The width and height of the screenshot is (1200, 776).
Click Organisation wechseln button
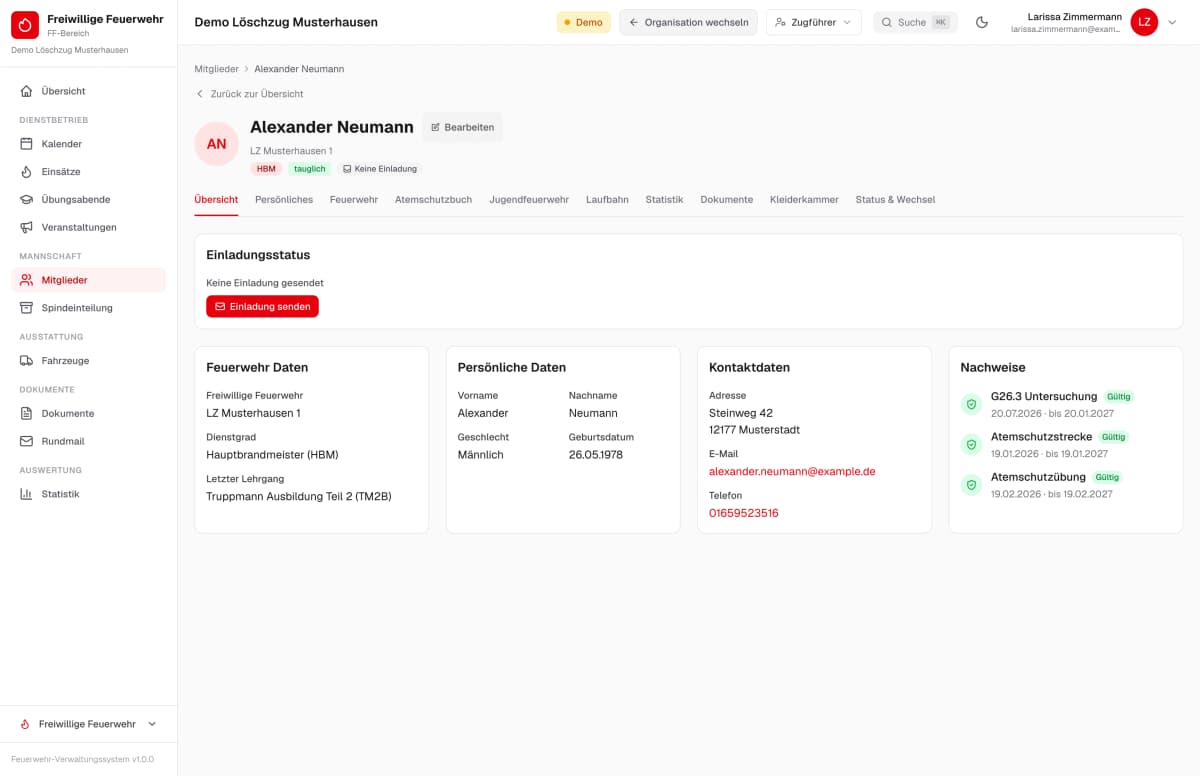tap(688, 22)
